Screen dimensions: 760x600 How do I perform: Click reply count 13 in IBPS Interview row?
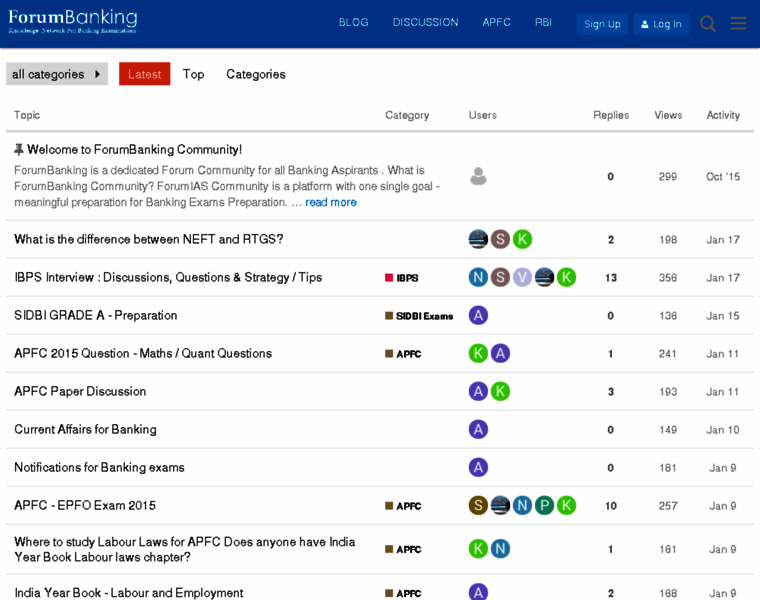click(611, 278)
